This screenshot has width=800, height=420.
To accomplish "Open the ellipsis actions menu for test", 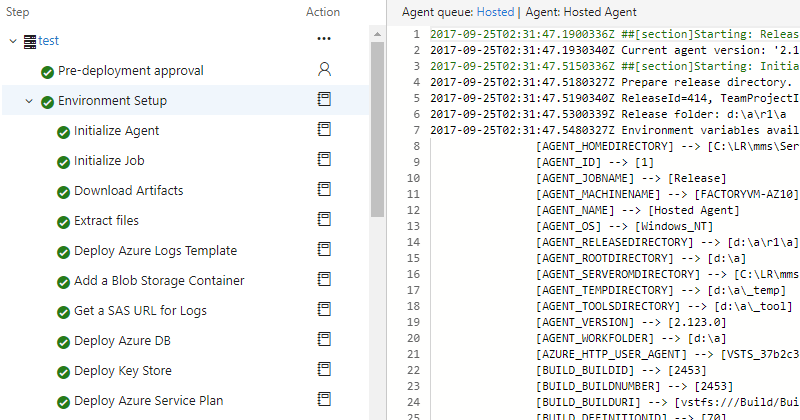I will pos(324,39).
